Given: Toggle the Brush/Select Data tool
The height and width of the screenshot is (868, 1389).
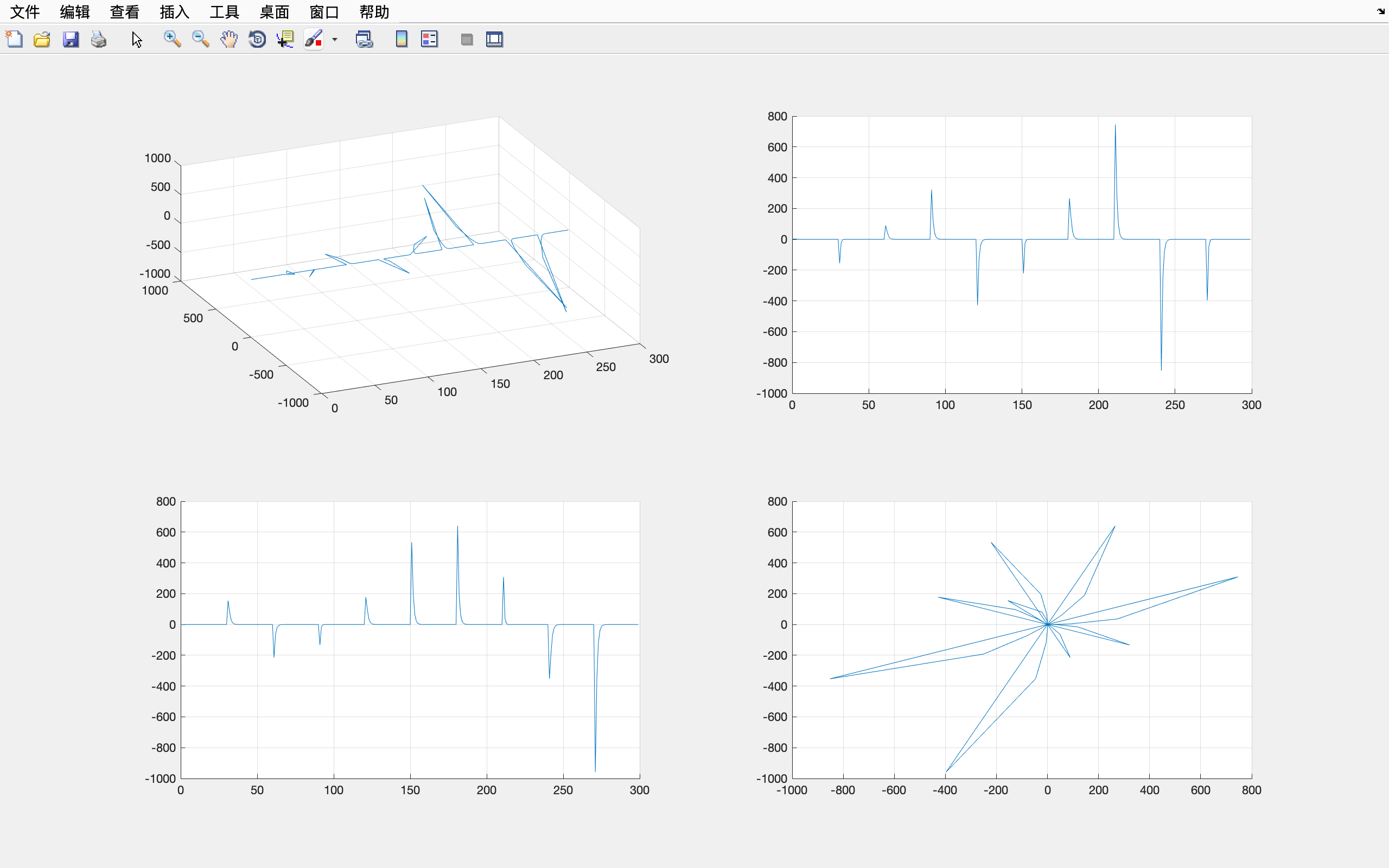Looking at the screenshot, I should (314, 39).
